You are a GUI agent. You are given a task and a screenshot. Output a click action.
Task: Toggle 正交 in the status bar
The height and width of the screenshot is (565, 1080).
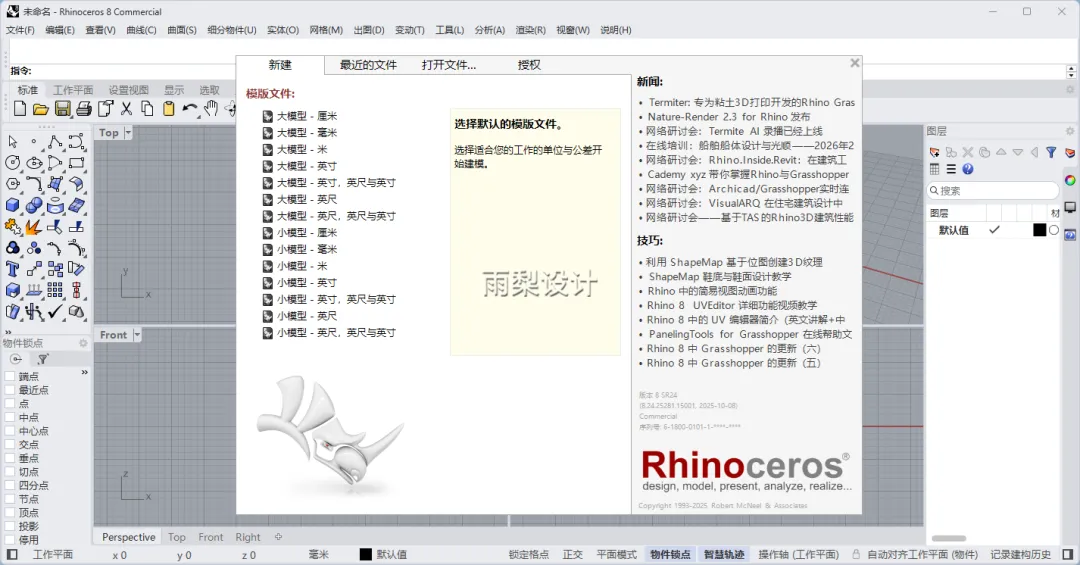pyautogui.click(x=572, y=555)
